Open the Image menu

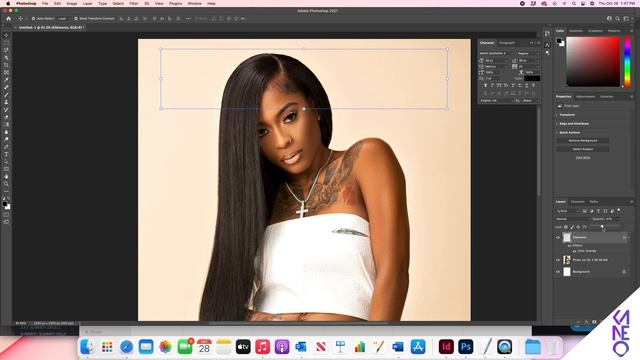[x=72, y=3]
